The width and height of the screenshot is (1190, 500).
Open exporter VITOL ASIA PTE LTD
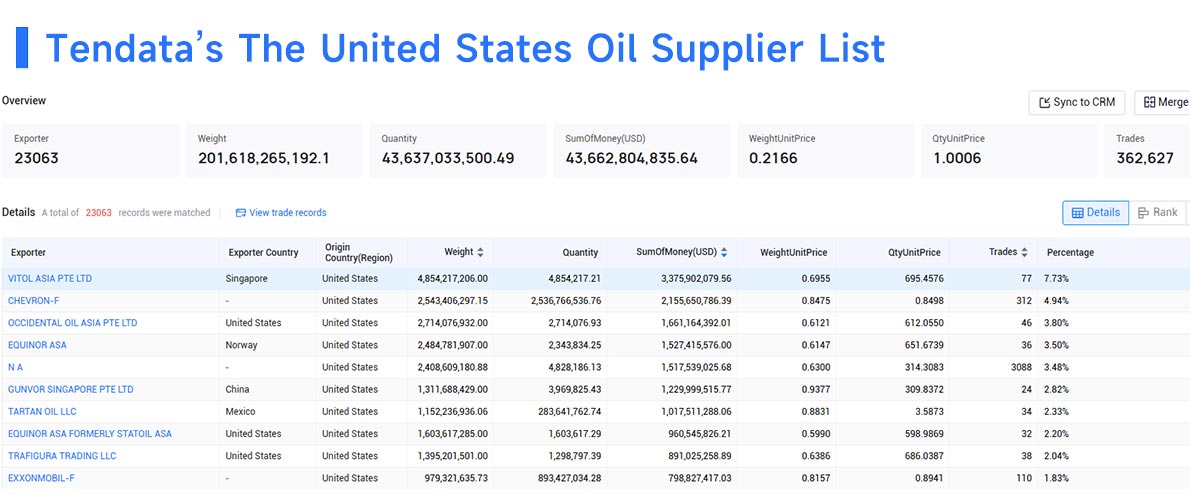pos(50,278)
